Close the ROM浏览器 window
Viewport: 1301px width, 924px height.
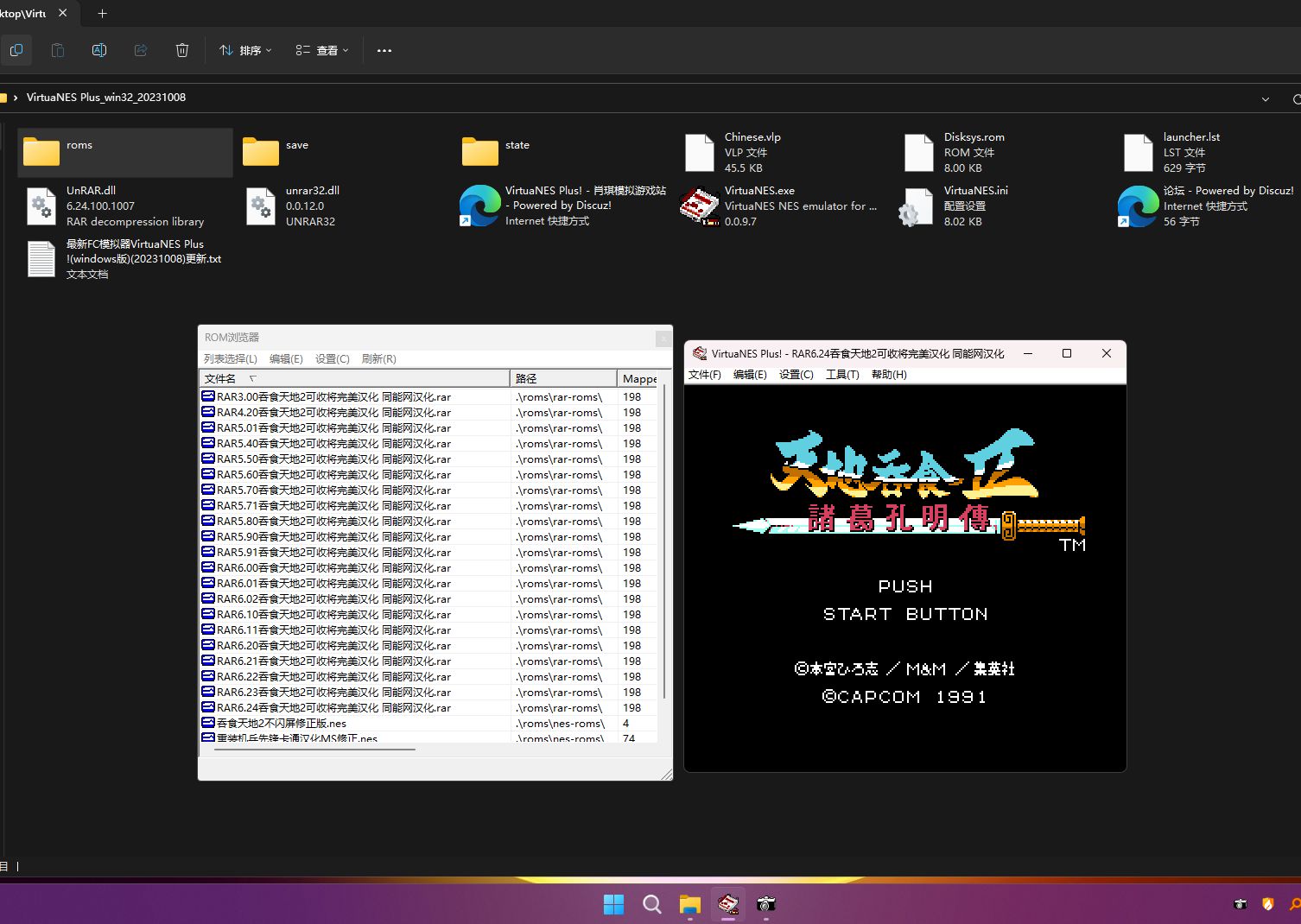point(663,339)
